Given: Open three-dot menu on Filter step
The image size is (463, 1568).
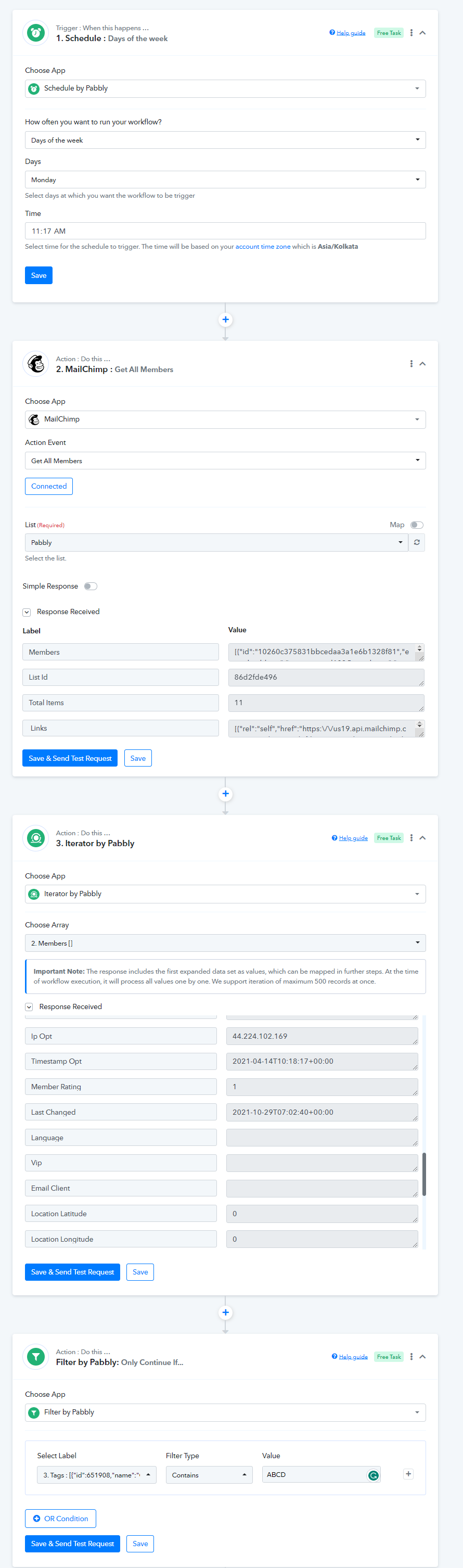Looking at the screenshot, I should tap(411, 1357).
